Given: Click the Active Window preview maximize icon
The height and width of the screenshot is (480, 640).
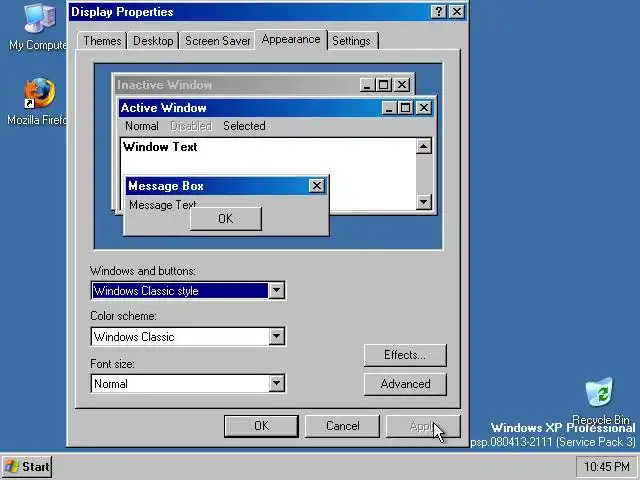Looking at the screenshot, I should 405,108.
